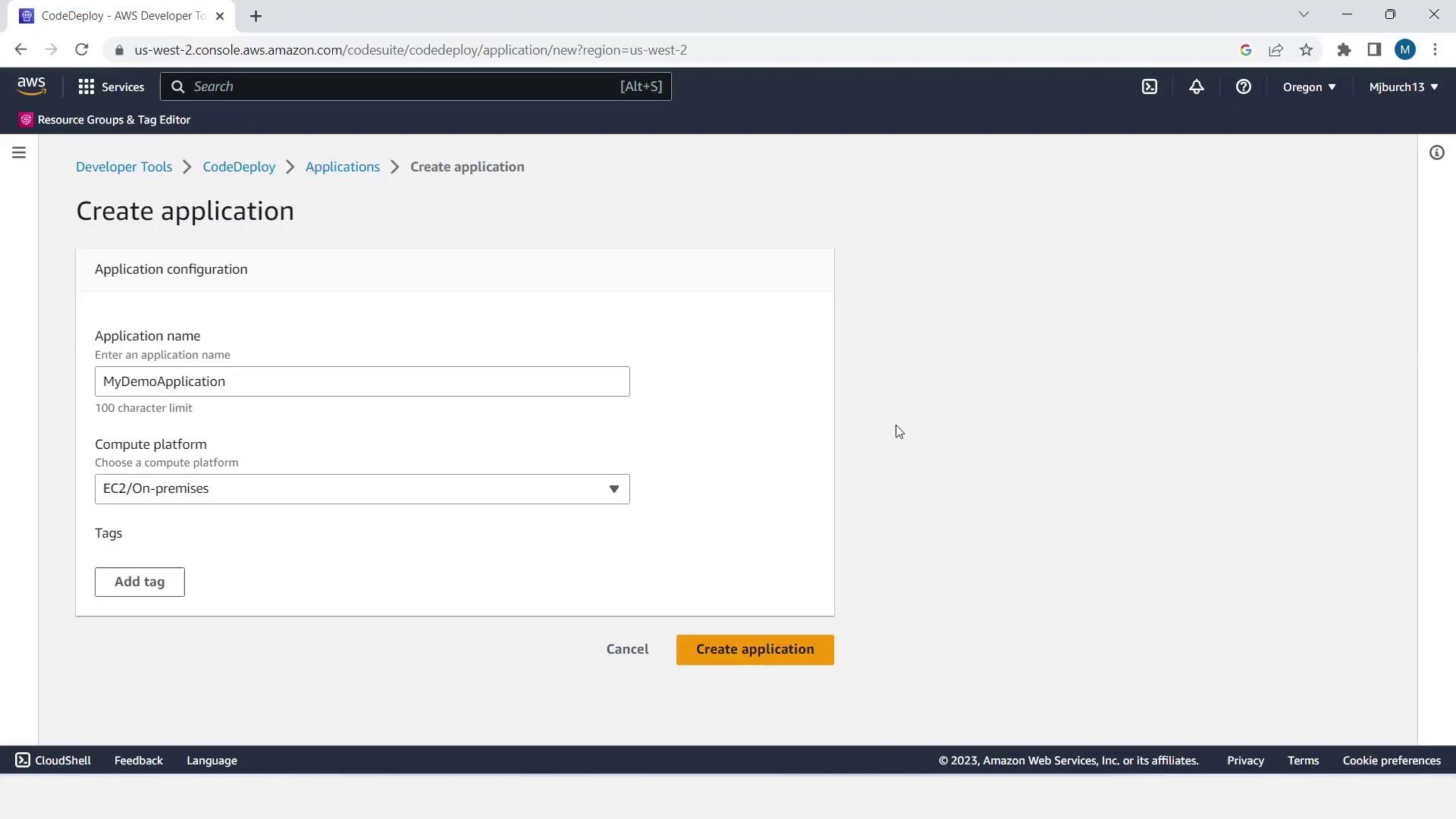1456x819 pixels.
Task: Click the help question mark icon
Action: point(1243,86)
